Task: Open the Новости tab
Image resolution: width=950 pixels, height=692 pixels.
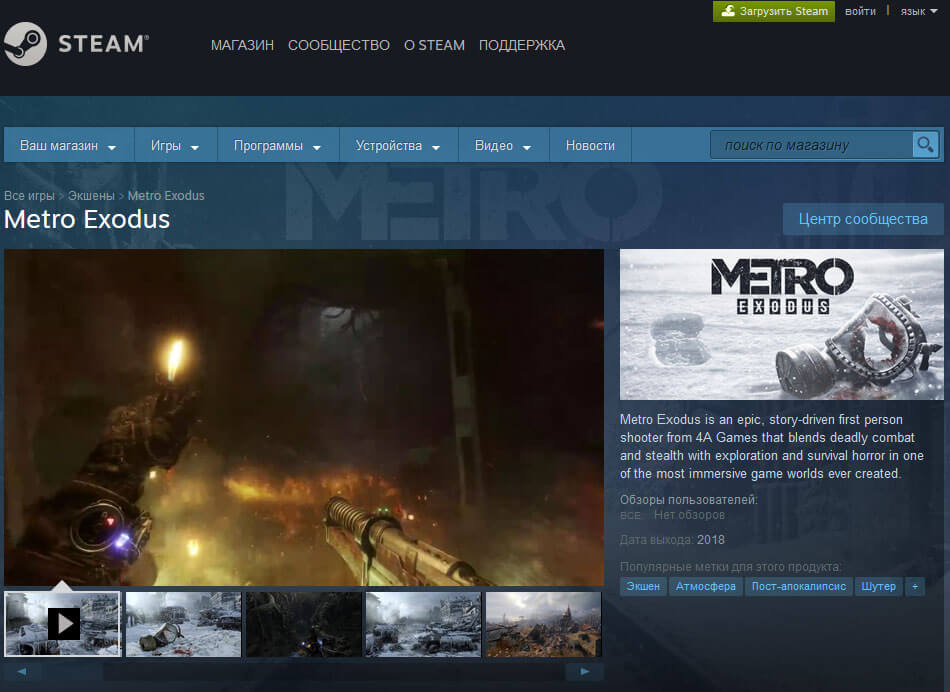Action: [x=590, y=145]
